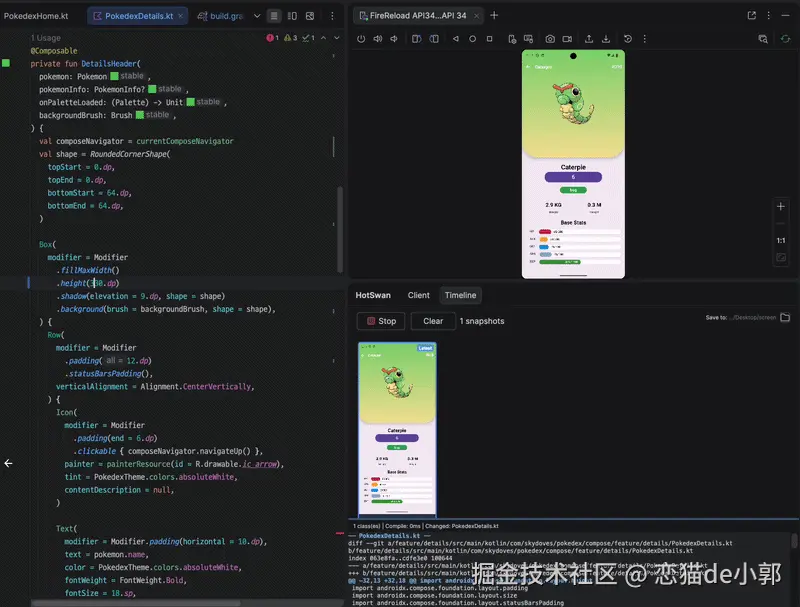Close the FireReload API34 device tab

pos(477,16)
